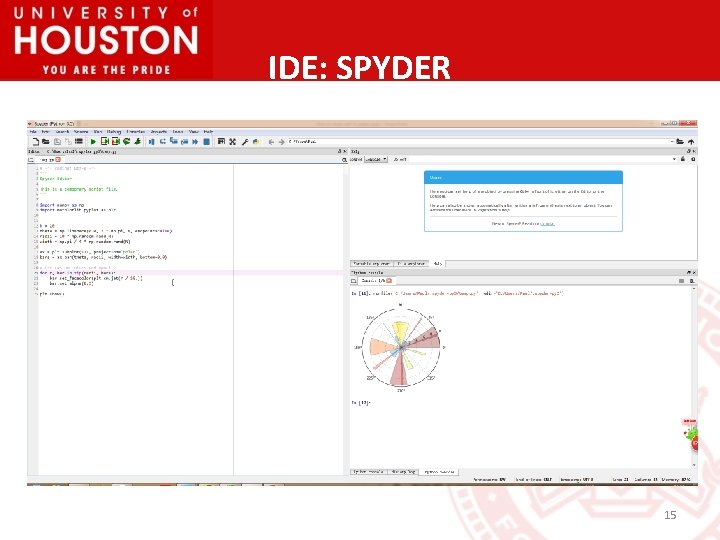
Task: Click the editor pane options gear icon
Action: point(344,160)
